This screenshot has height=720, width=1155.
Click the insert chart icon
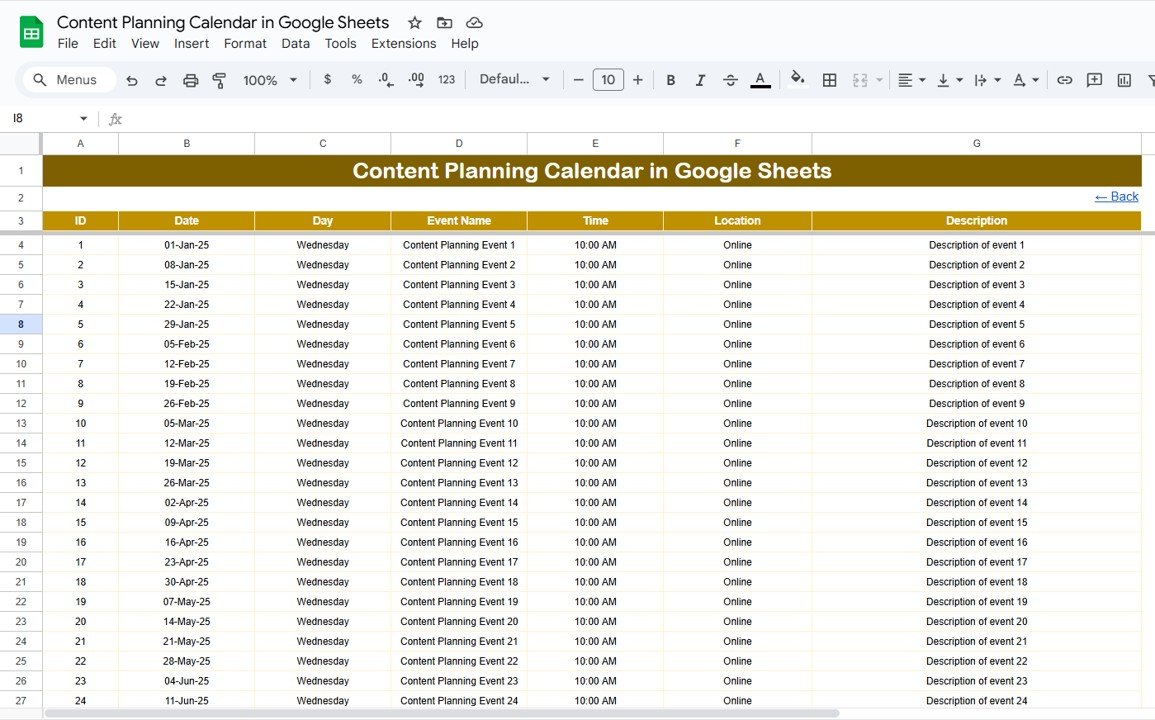coord(1124,80)
